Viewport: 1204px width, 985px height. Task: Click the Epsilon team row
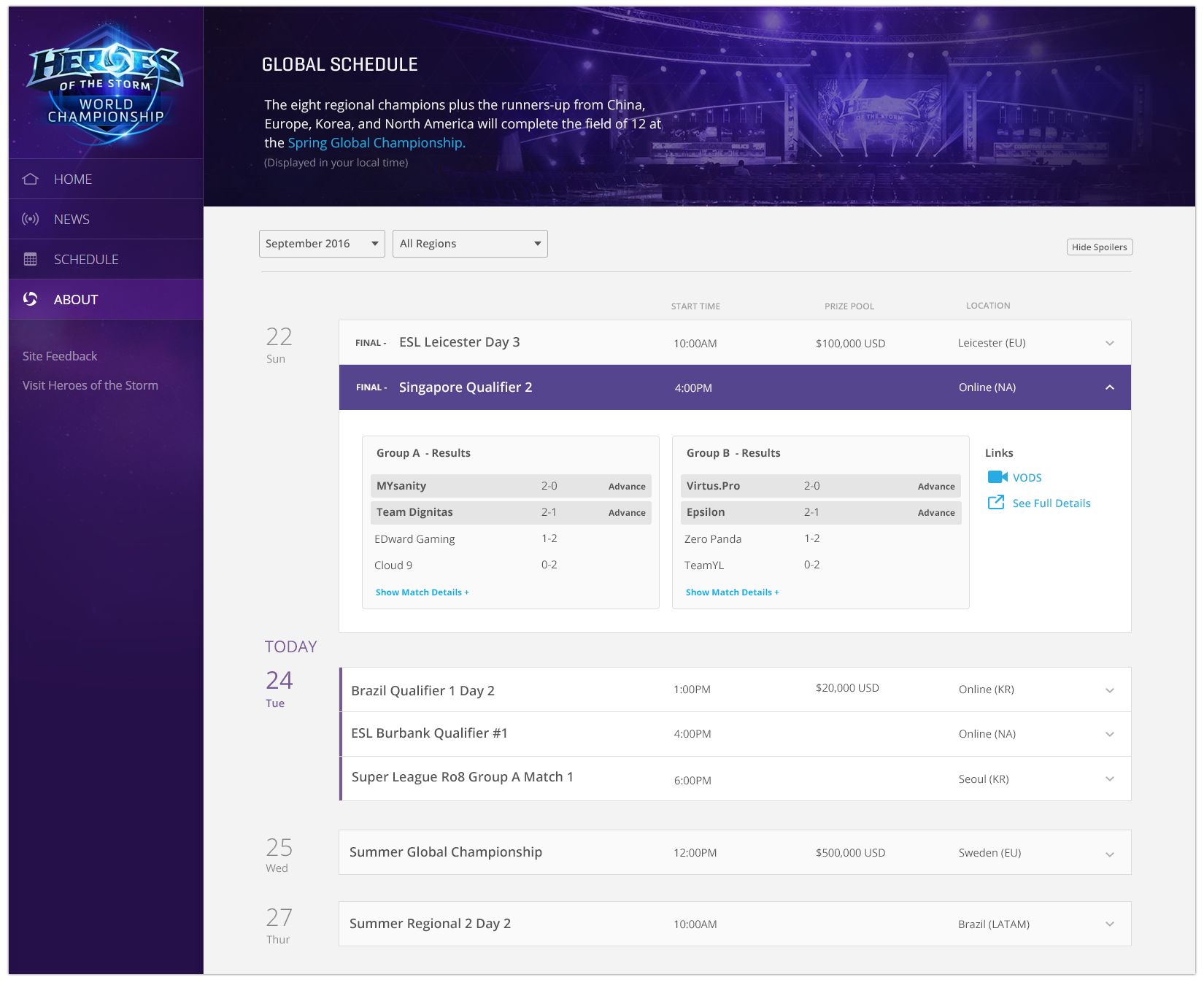tap(821, 512)
